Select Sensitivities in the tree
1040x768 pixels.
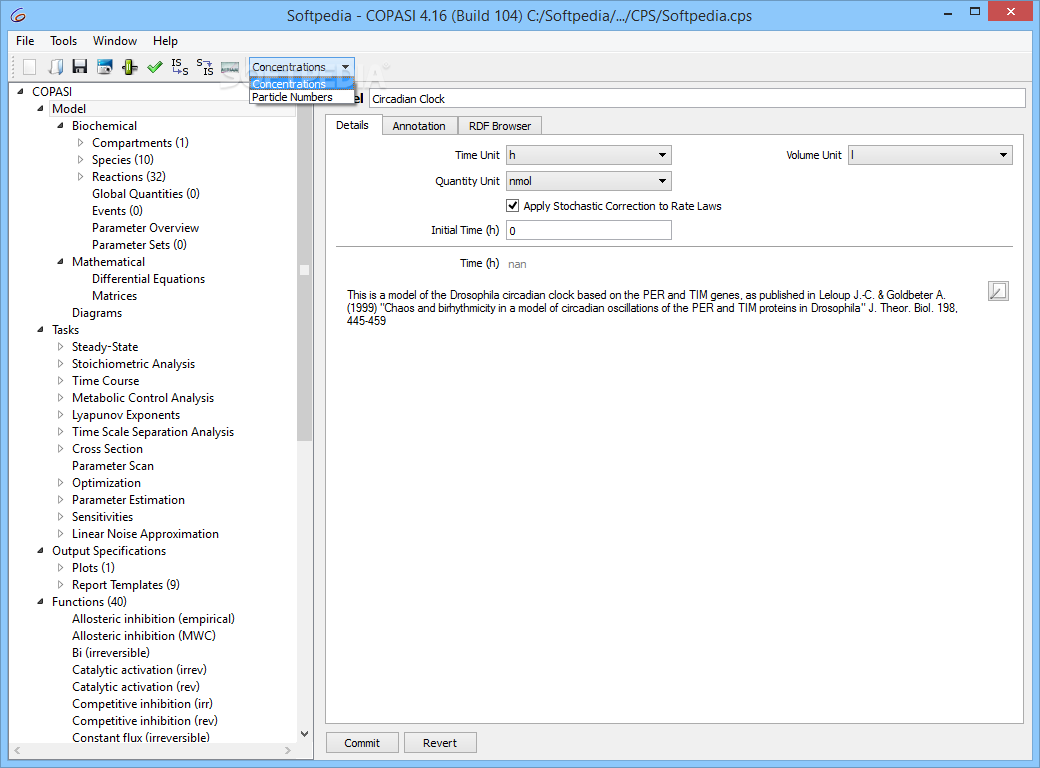click(102, 517)
